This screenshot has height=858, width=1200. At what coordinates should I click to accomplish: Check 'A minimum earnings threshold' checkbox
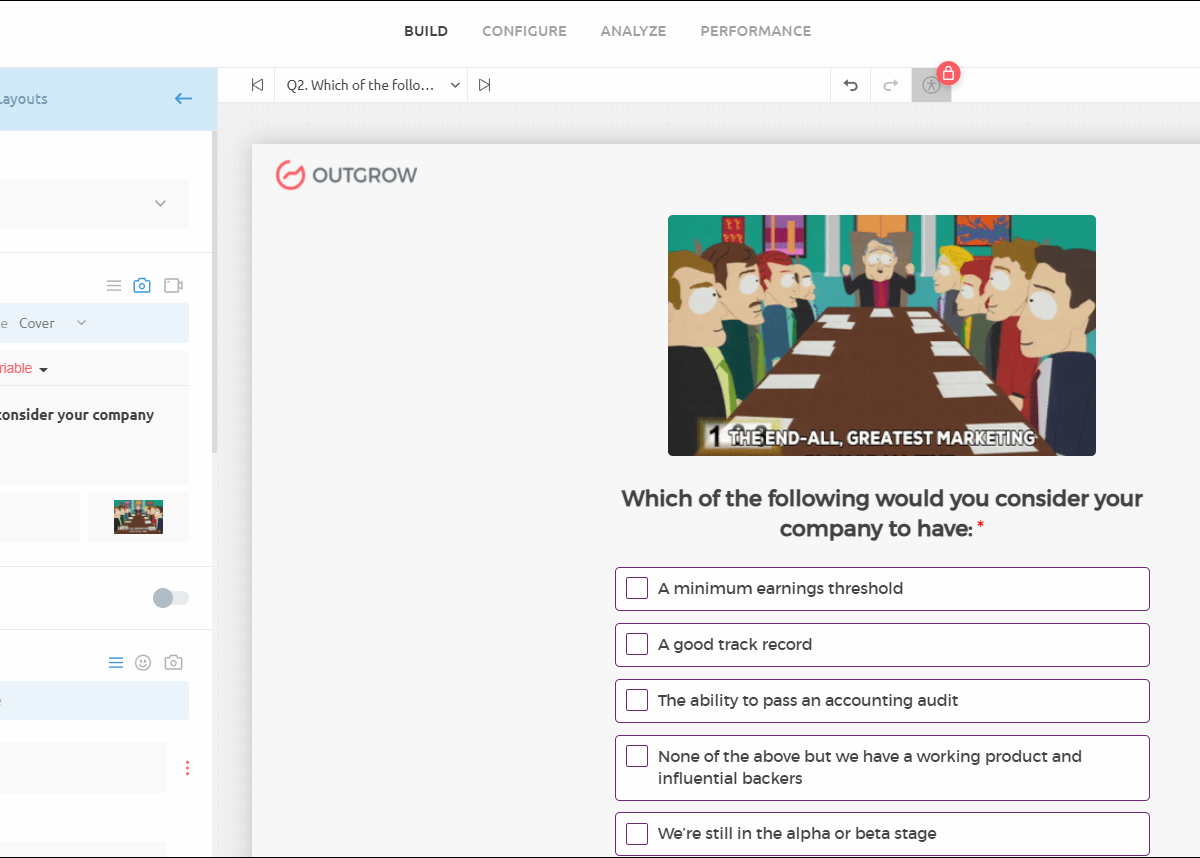click(x=637, y=588)
